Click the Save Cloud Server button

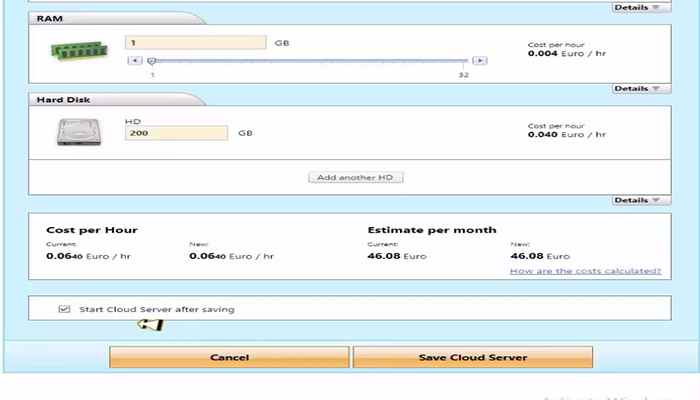pyautogui.click(x=473, y=357)
